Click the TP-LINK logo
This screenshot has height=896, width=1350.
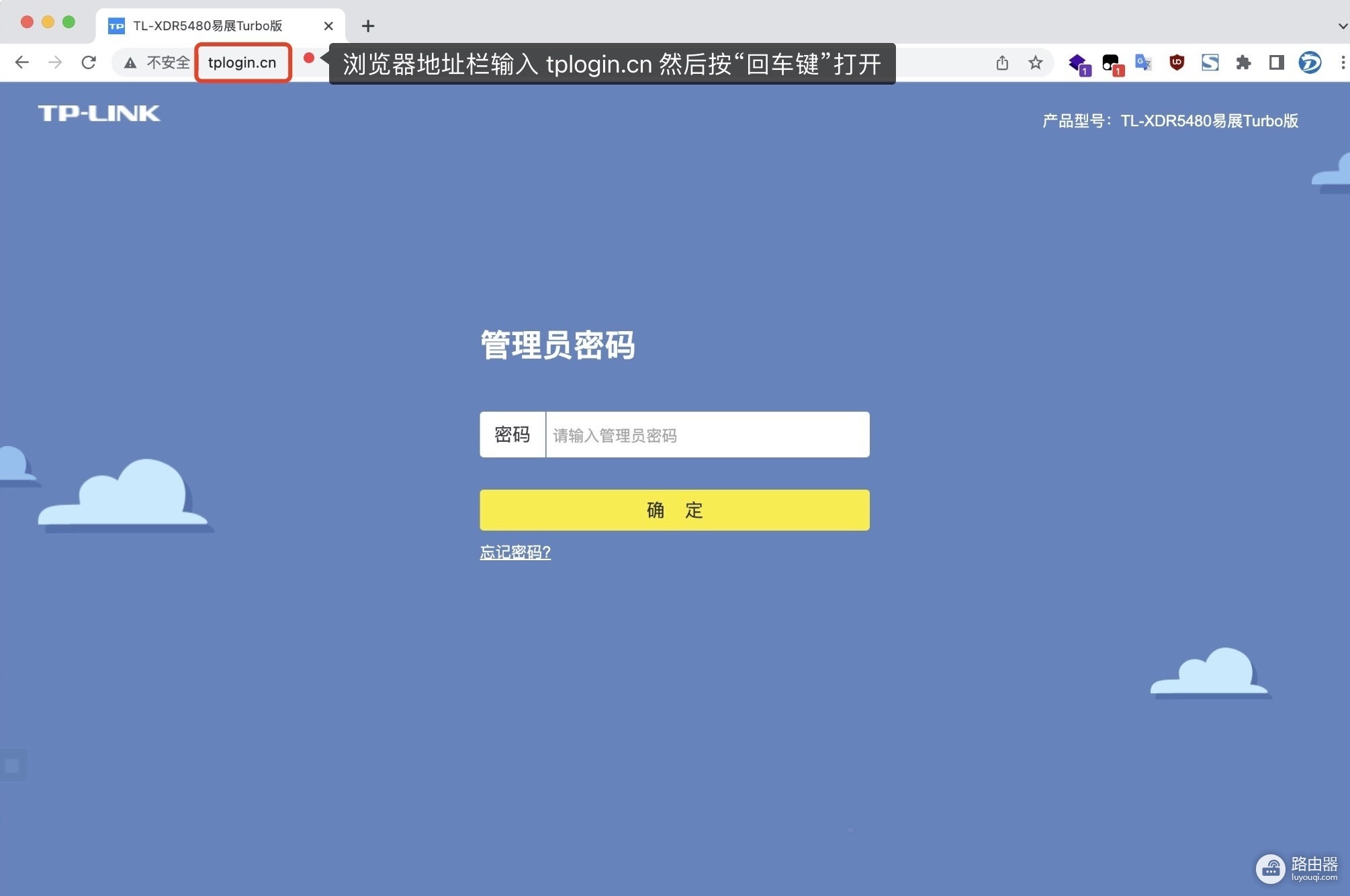click(99, 114)
